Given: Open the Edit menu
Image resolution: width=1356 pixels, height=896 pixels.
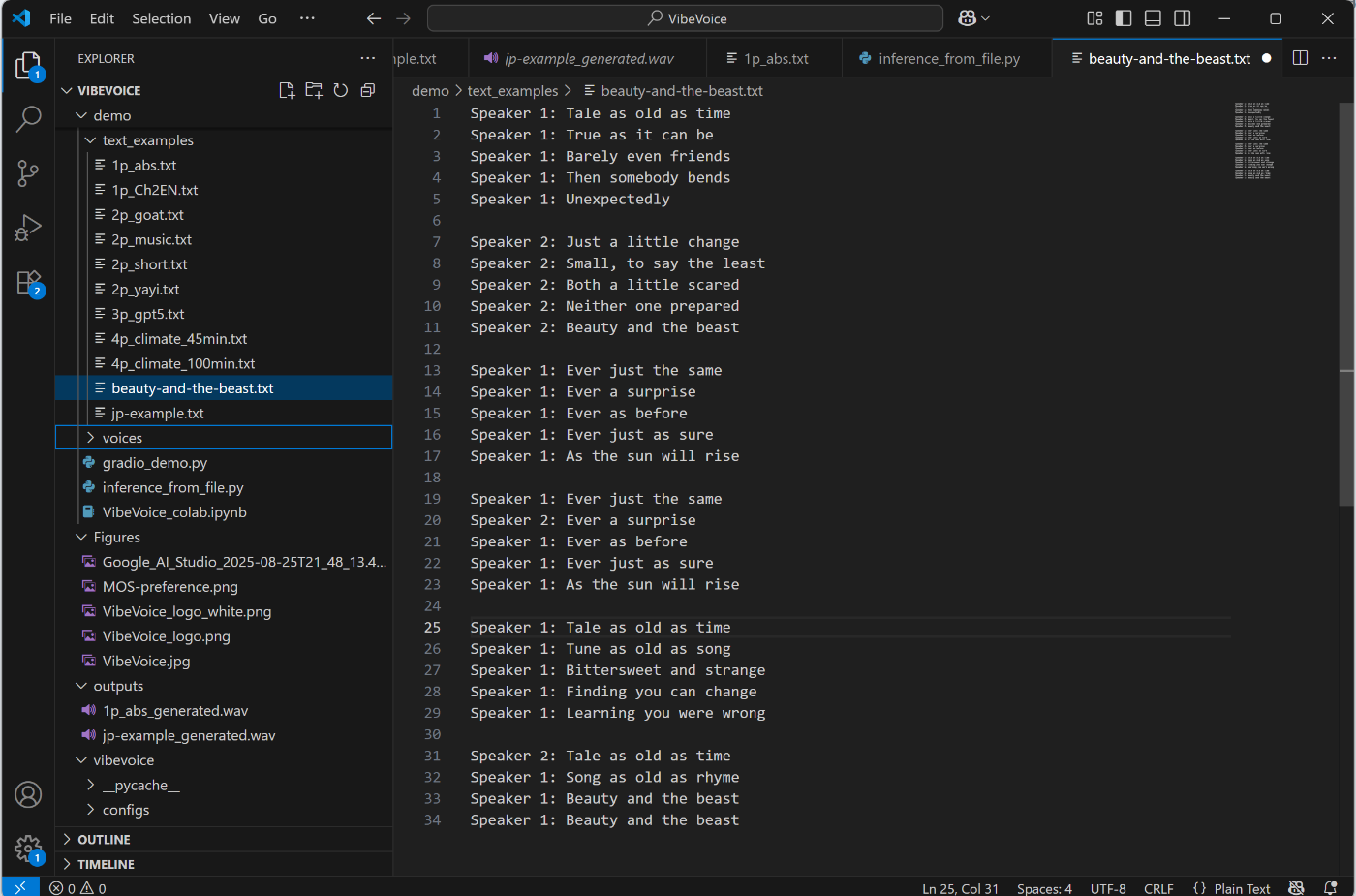Looking at the screenshot, I should [102, 18].
